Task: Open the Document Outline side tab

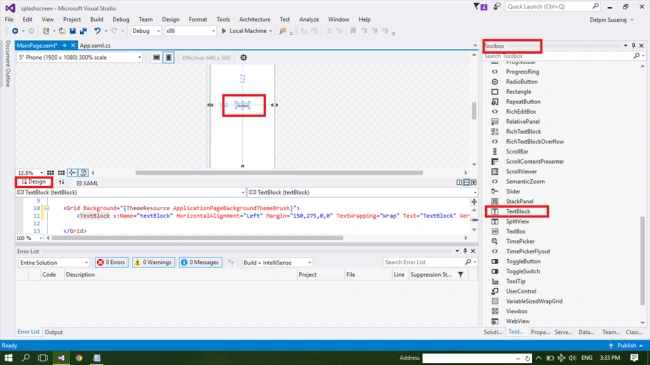Action: click(x=7, y=63)
